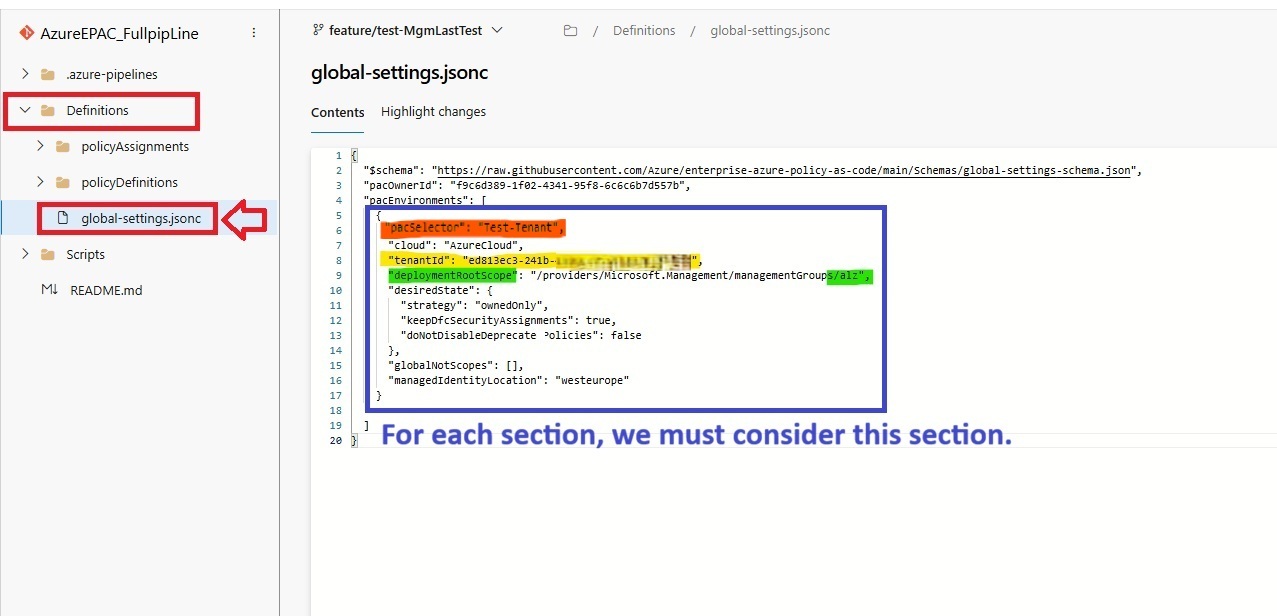This screenshot has width=1277, height=616.
Task: Expand the policyDefinitions folder
Action: point(40,182)
